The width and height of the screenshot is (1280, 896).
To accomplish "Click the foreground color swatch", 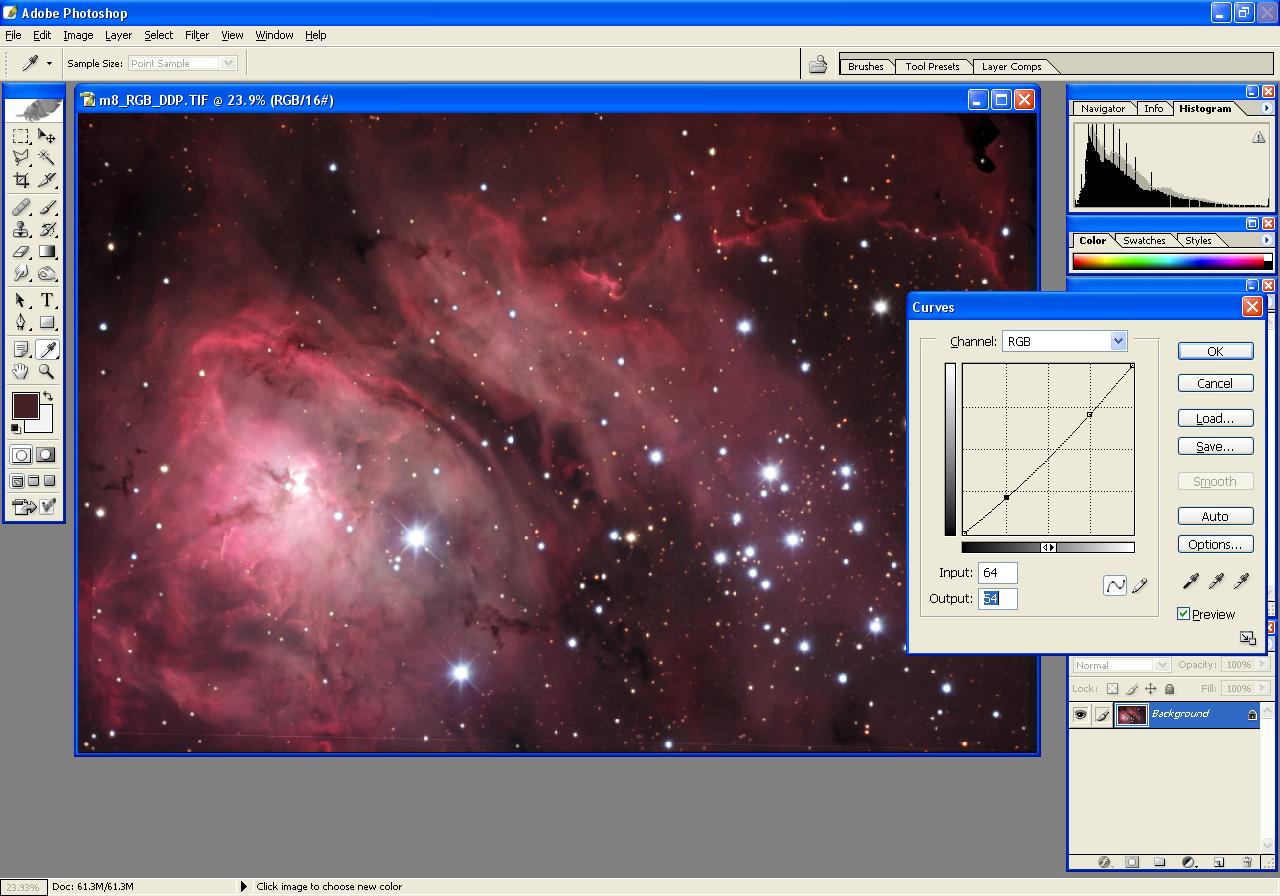I will click(x=24, y=405).
